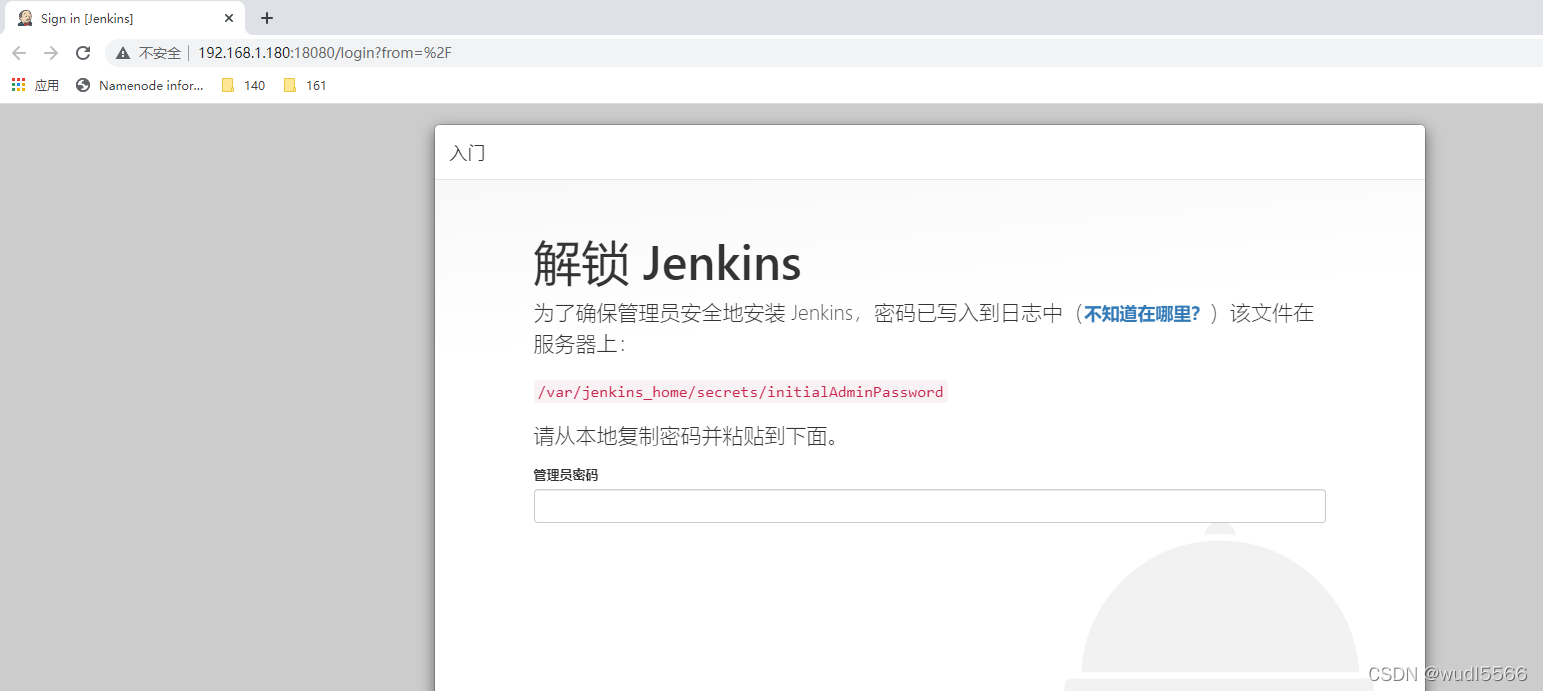Click the 管理员密码 field label
Image resolution: width=1543 pixels, height=691 pixels.
(566, 475)
